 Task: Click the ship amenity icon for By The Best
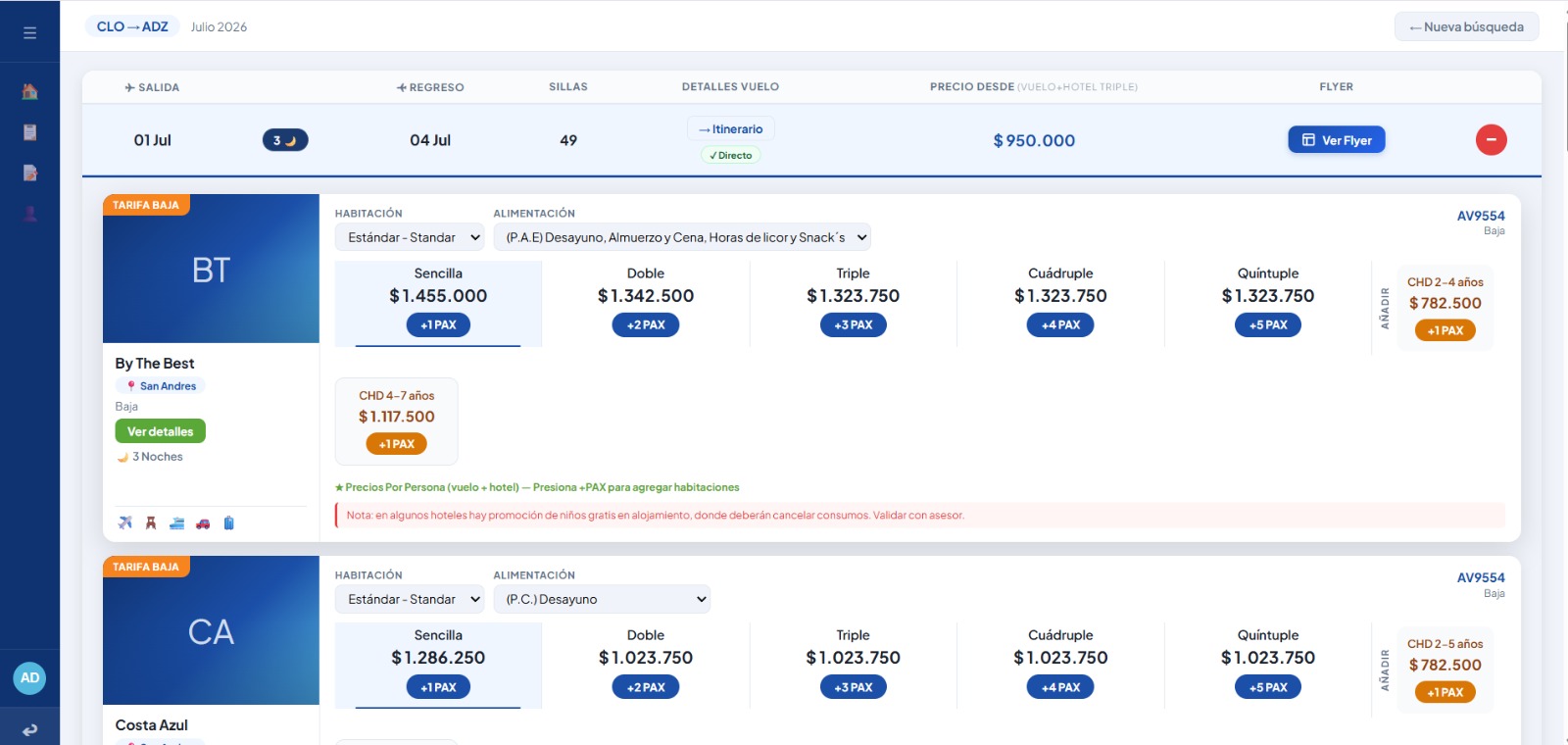[176, 522]
